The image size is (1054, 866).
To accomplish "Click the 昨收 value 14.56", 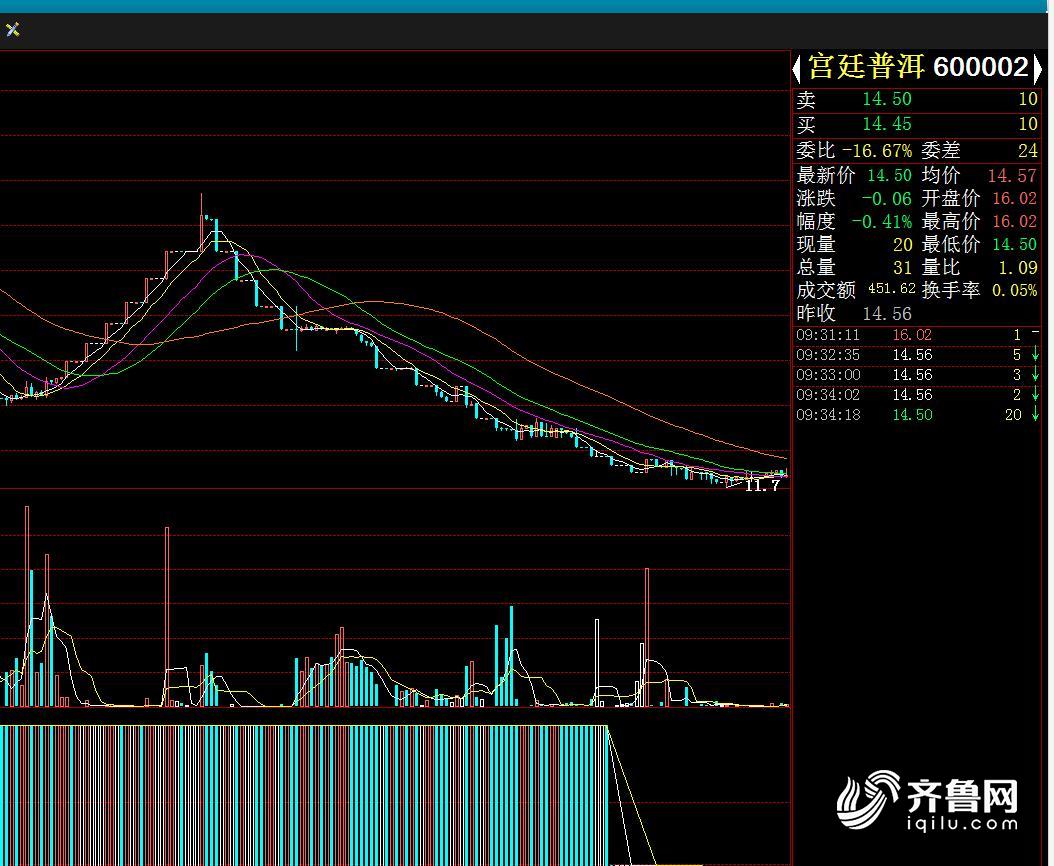I will click(x=887, y=313).
